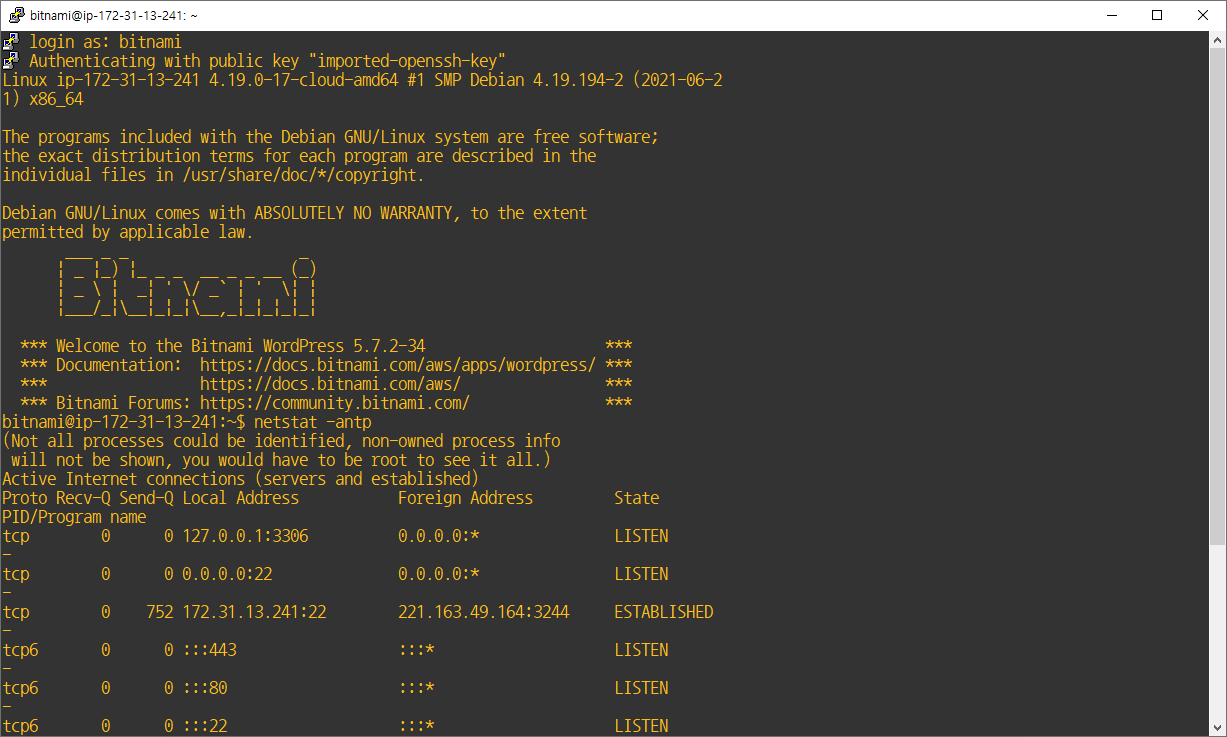Image resolution: width=1227 pixels, height=737 pixels.
Task: Click the ':::22' local address
Action: [x=205, y=726]
